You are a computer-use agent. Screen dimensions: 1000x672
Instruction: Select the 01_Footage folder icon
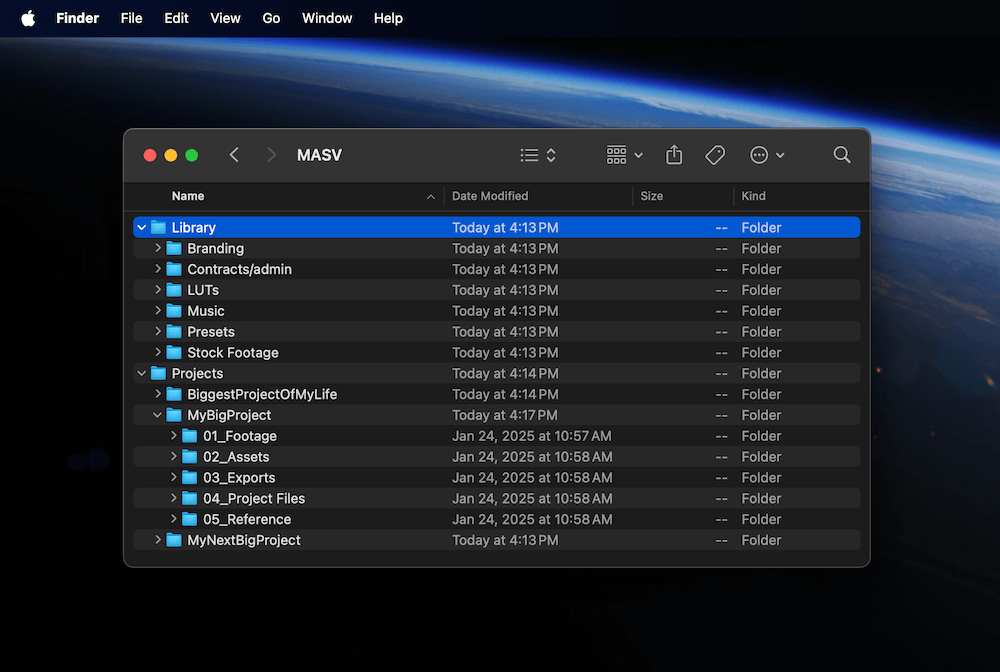[189, 436]
